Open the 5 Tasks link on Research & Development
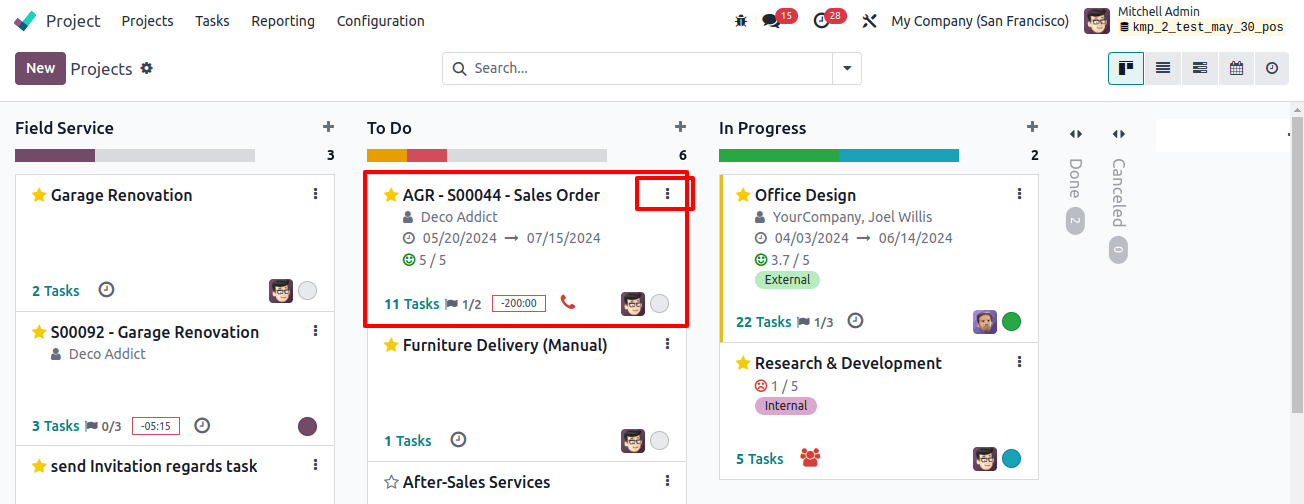 point(759,459)
